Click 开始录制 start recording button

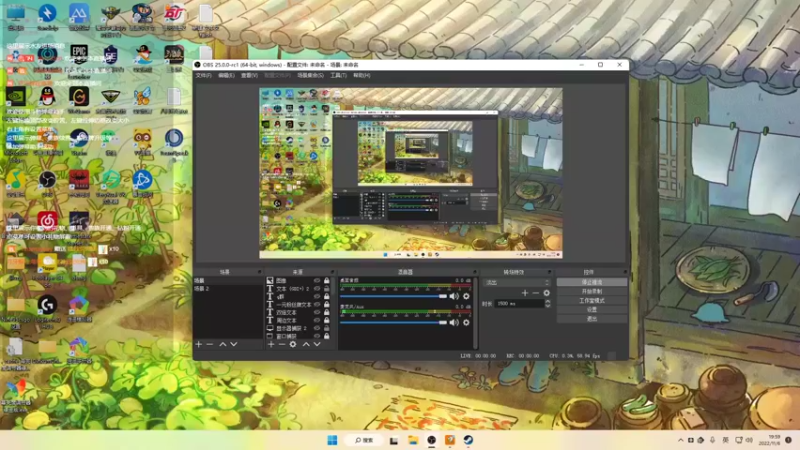(x=592, y=291)
